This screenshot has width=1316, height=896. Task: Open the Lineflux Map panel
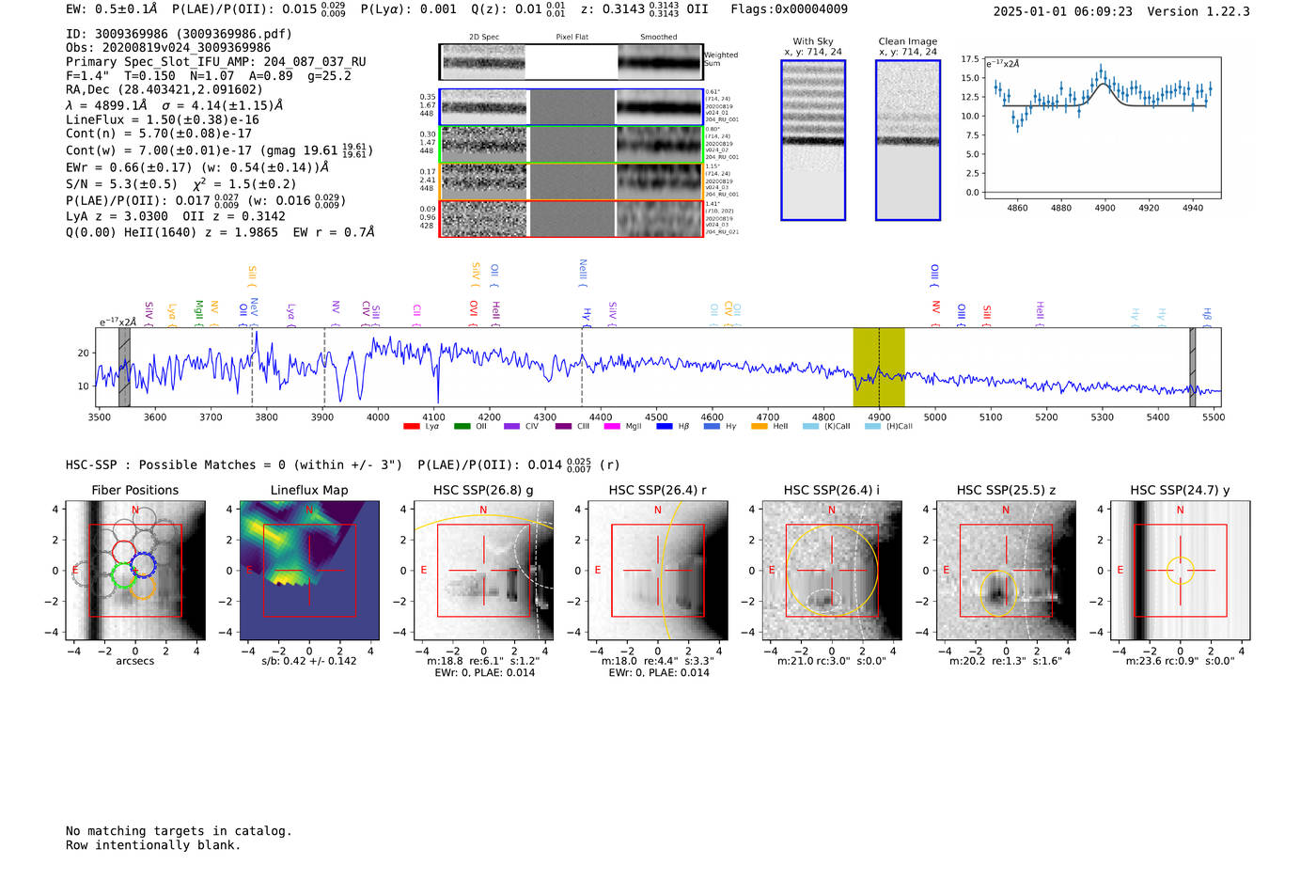point(309,571)
